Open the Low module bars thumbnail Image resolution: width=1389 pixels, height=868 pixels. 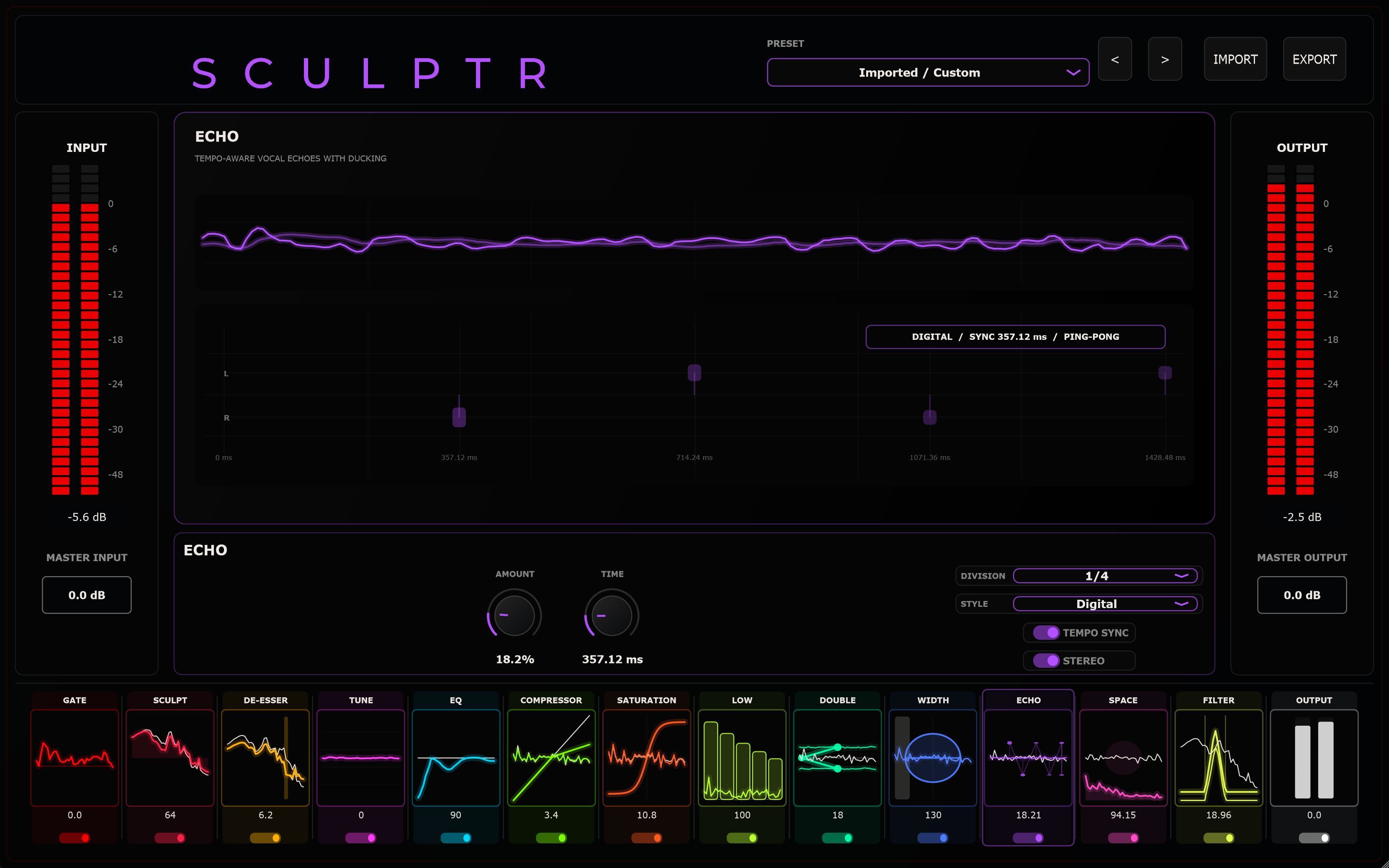742,758
